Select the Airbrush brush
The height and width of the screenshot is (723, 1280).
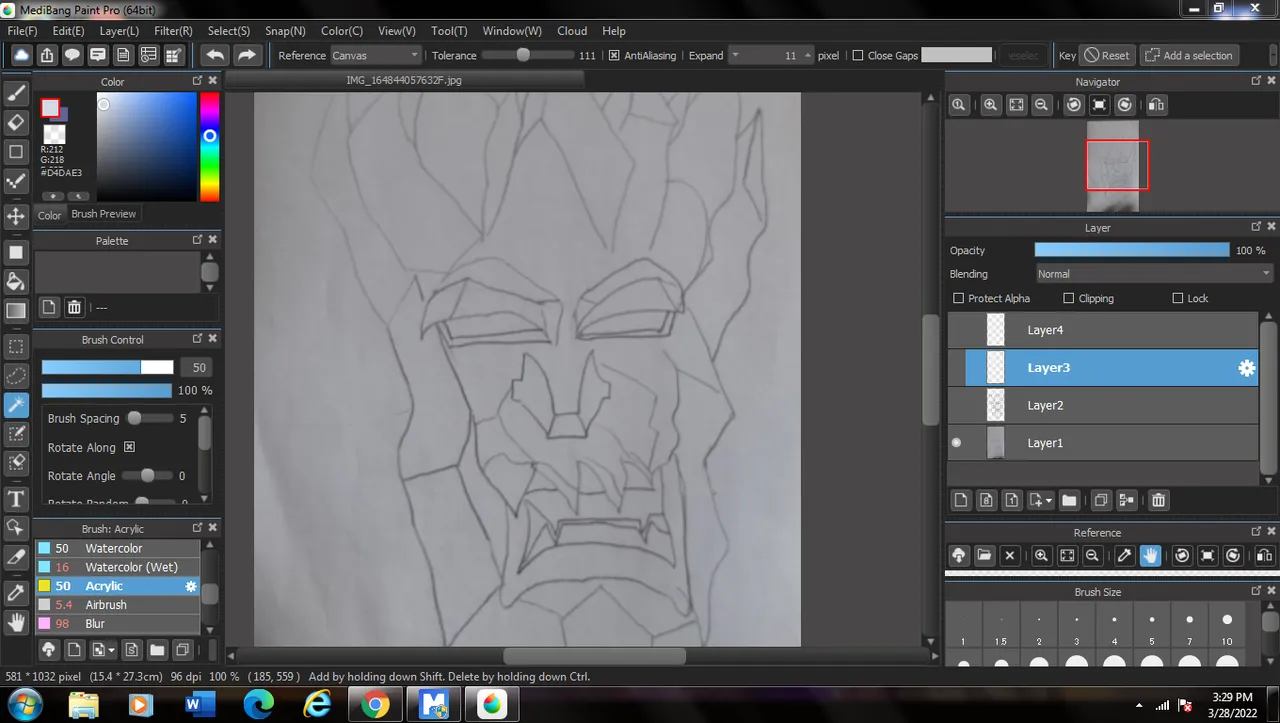(118, 605)
